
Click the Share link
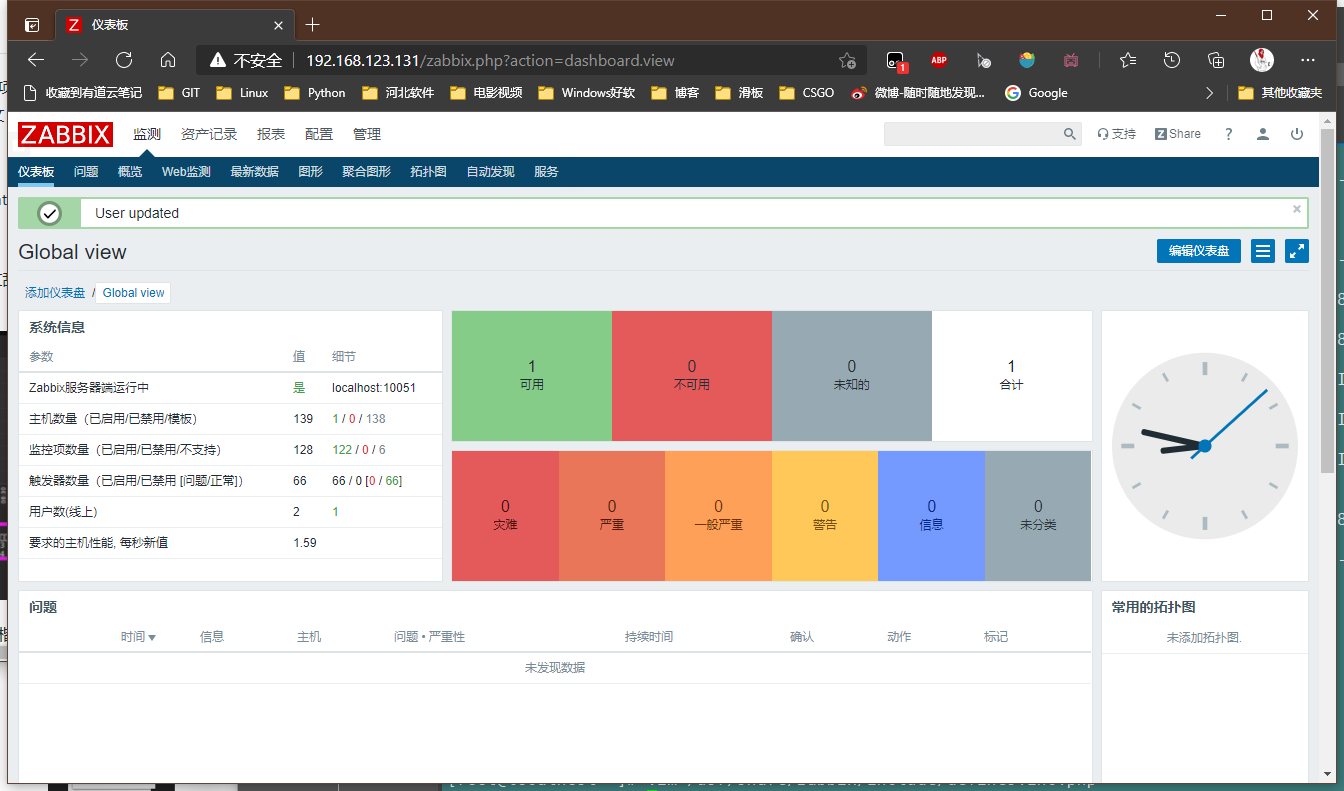tap(1177, 134)
